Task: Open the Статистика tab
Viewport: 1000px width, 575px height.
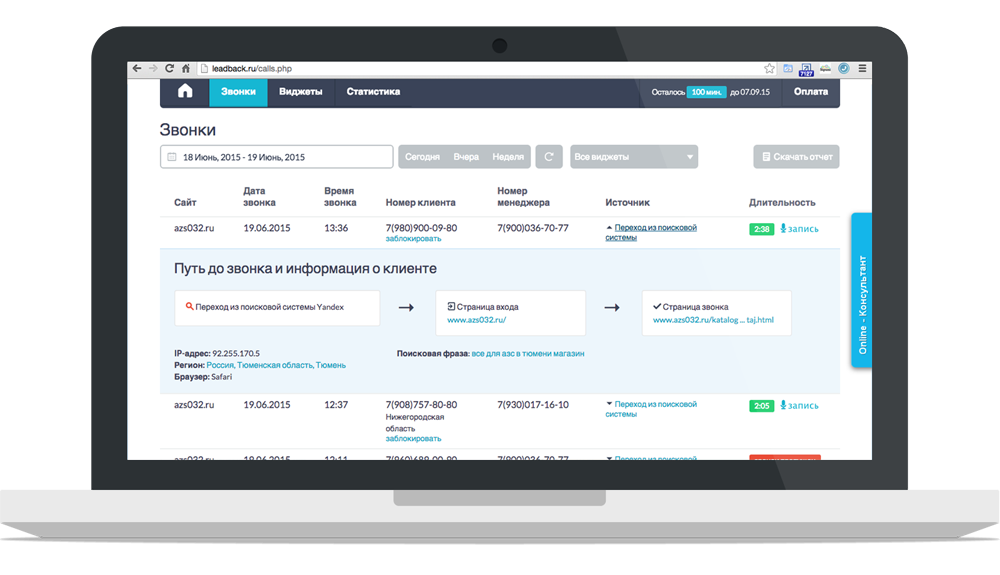Action: click(x=373, y=92)
